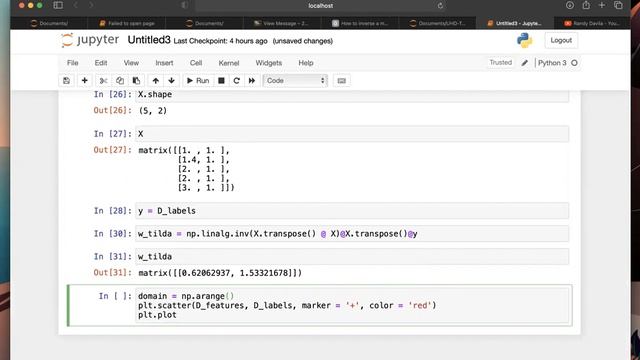The height and width of the screenshot is (360, 640).
Task: Click the y = D_labels cell
Action: coord(352,211)
